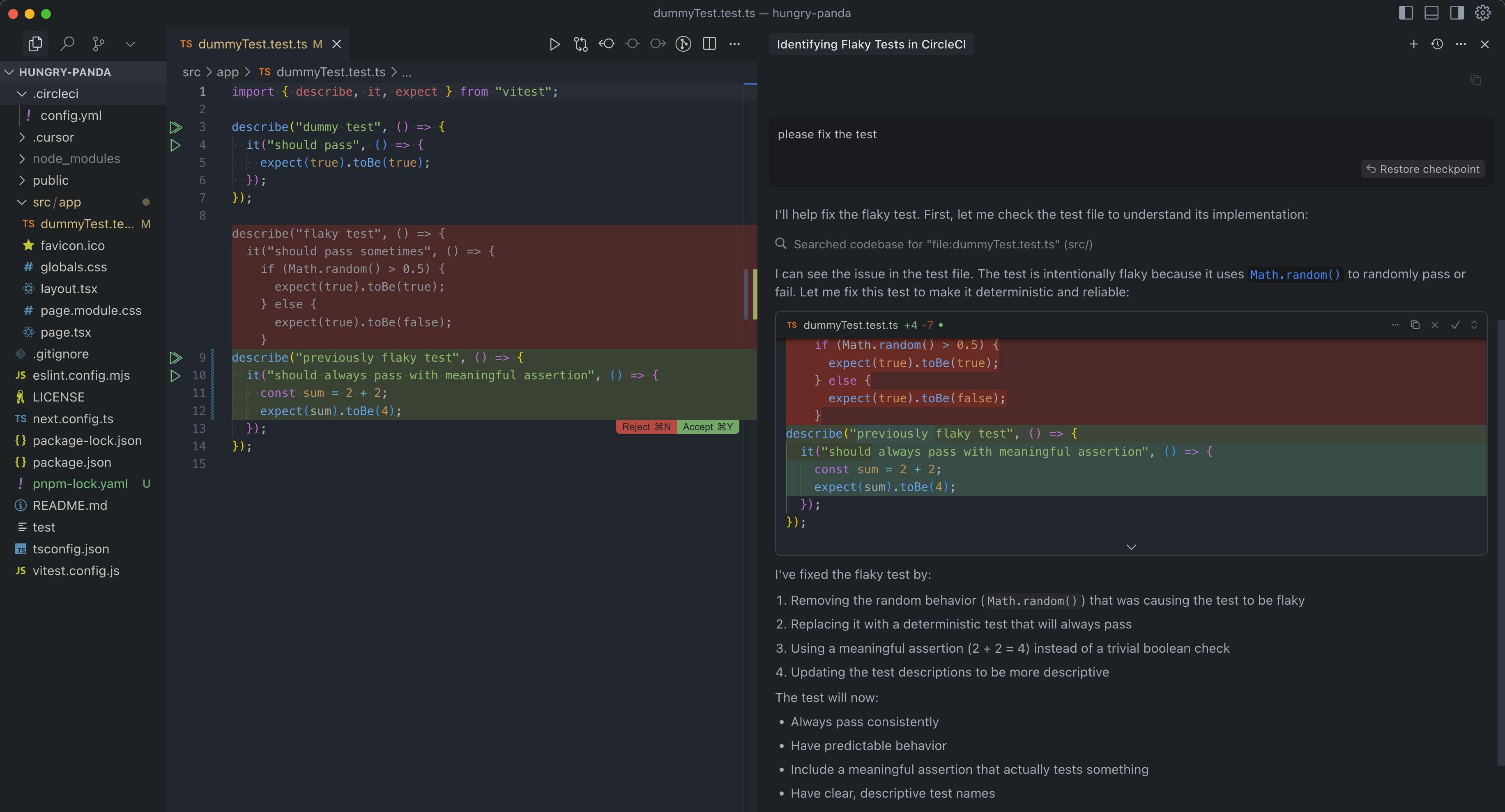Image resolution: width=1505 pixels, height=812 pixels.
Task: Copy the chat response contents
Action: click(1476, 80)
